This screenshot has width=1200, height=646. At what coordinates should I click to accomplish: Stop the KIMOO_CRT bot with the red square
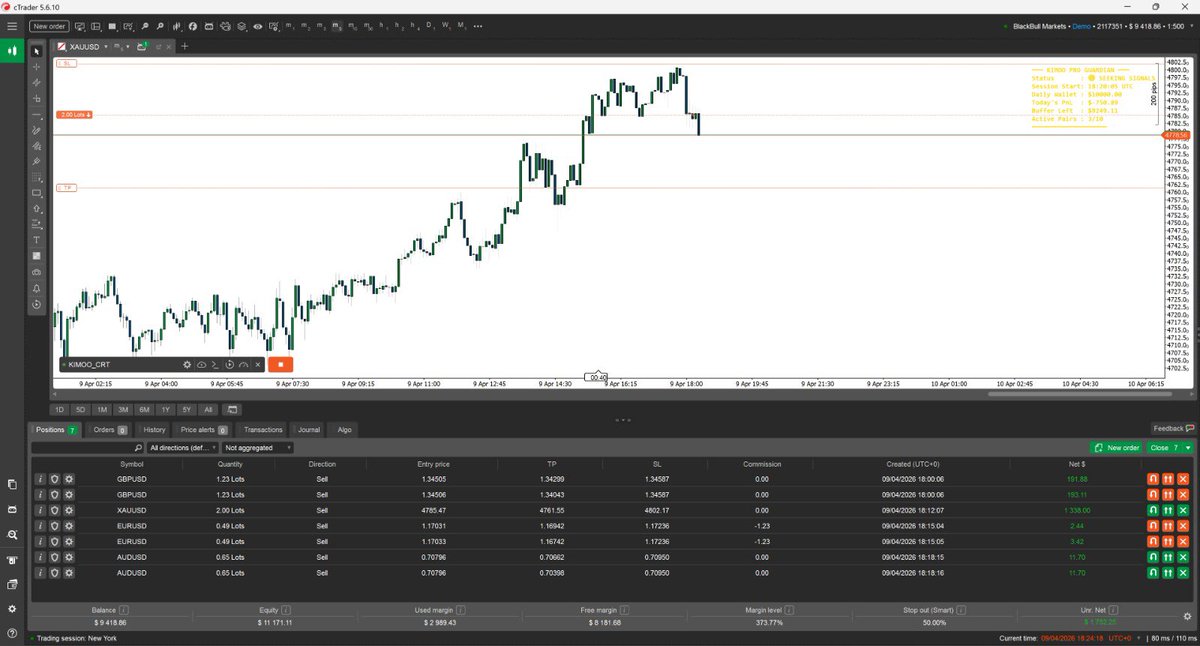(x=280, y=364)
